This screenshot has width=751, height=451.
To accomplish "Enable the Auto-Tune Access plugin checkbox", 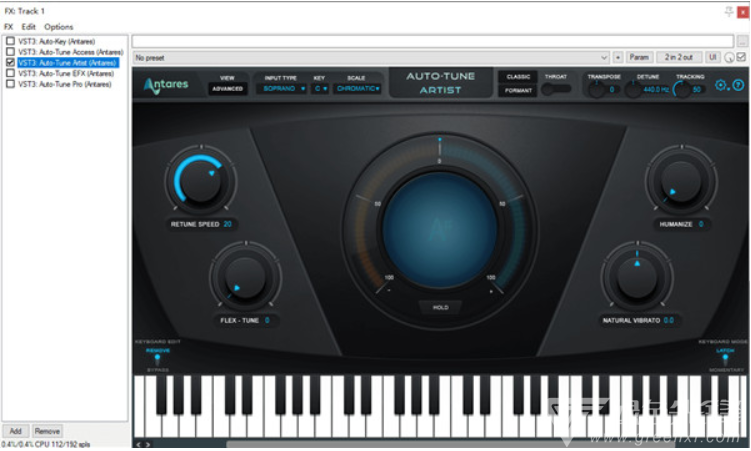I will [x=10, y=52].
